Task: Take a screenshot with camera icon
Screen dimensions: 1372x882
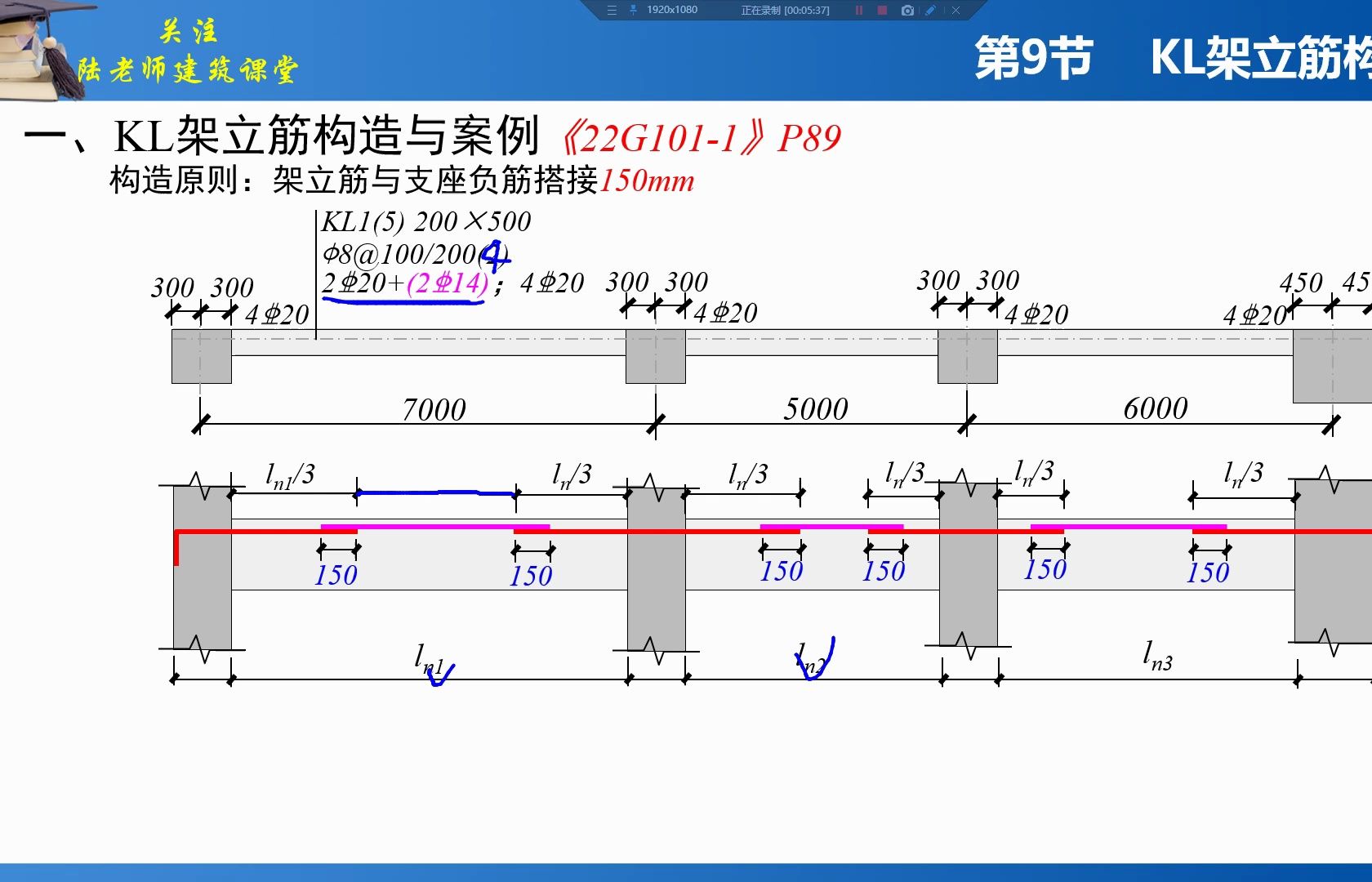Action: pos(907,11)
